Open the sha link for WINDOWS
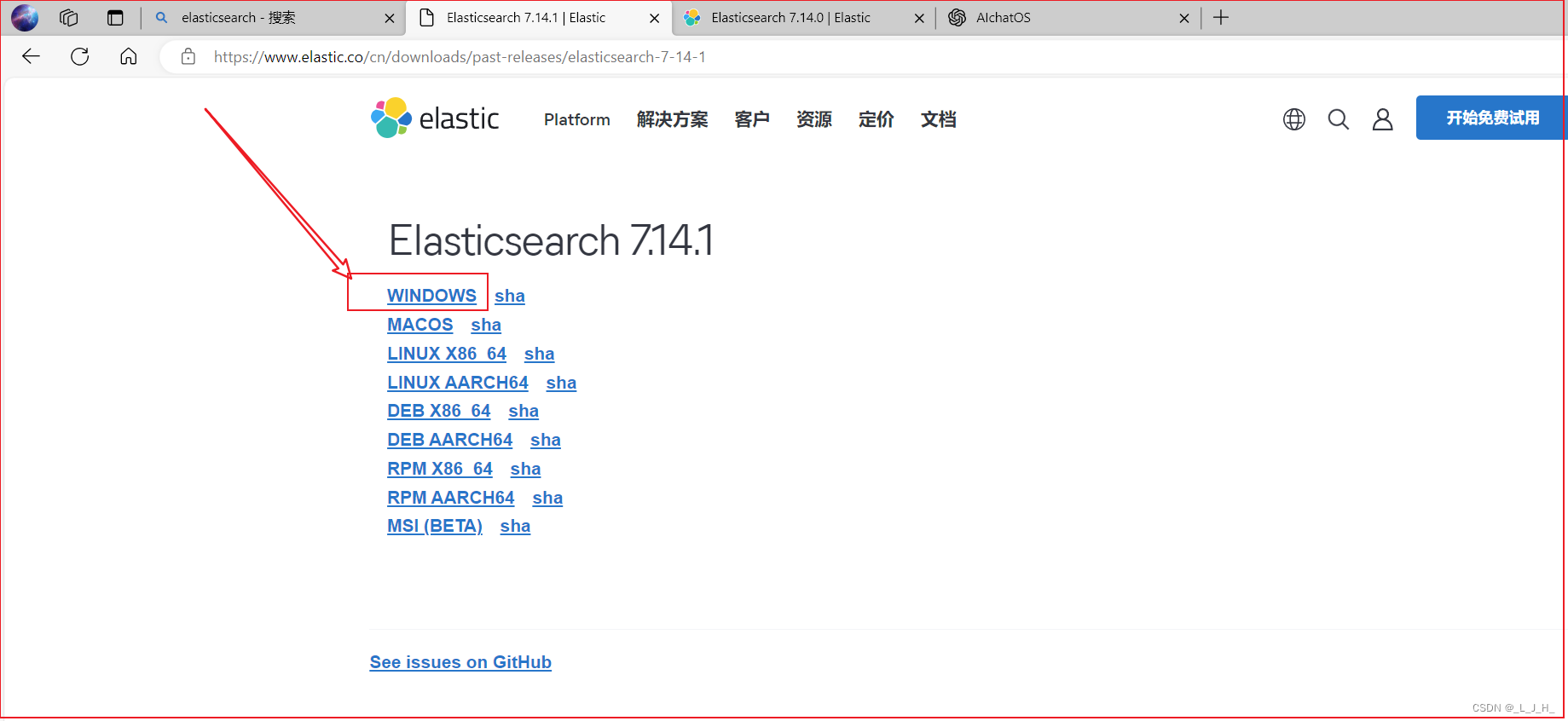The image size is (1568, 721). coord(510,296)
